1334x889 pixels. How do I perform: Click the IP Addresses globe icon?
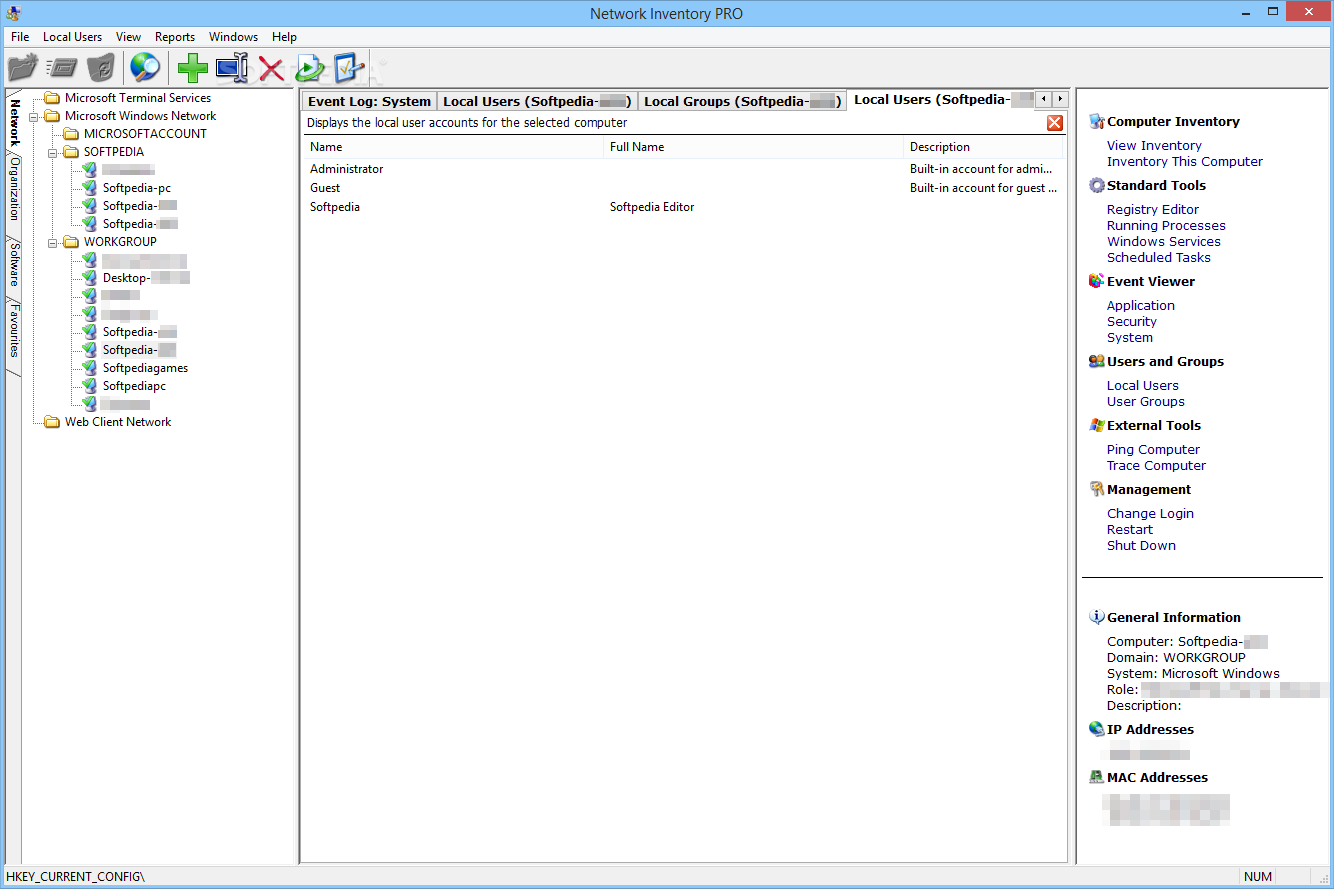(1096, 729)
